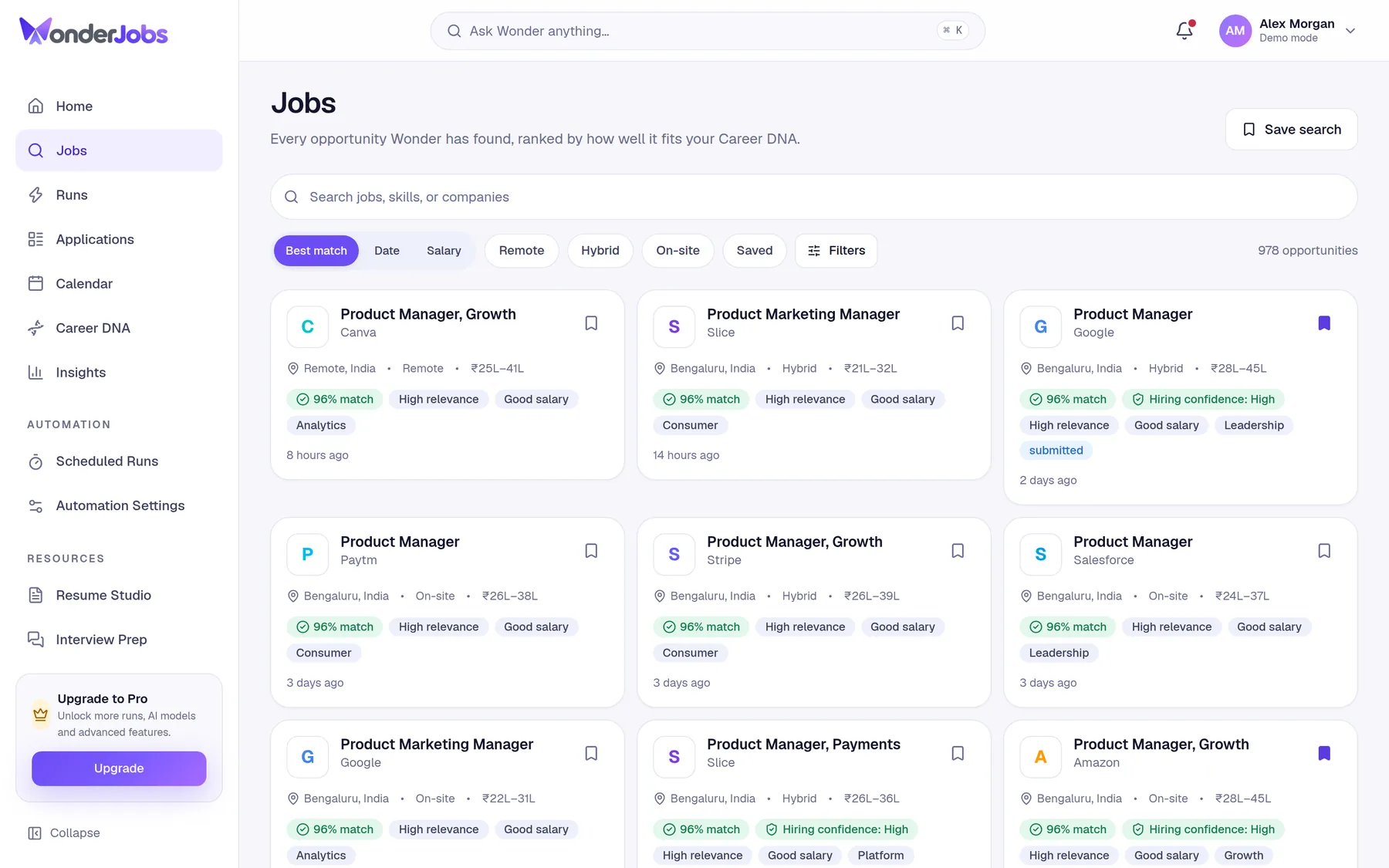Click the WonderJobs logo
The width and height of the screenshot is (1389, 868).
pos(93,31)
